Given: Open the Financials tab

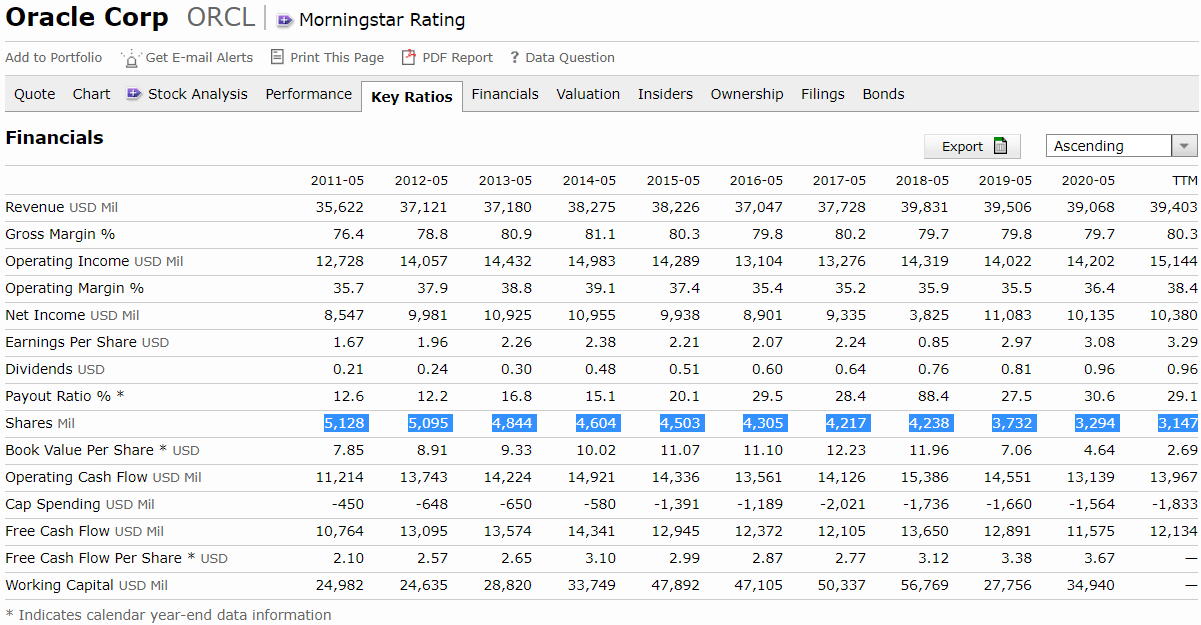Looking at the screenshot, I should [x=505, y=94].
